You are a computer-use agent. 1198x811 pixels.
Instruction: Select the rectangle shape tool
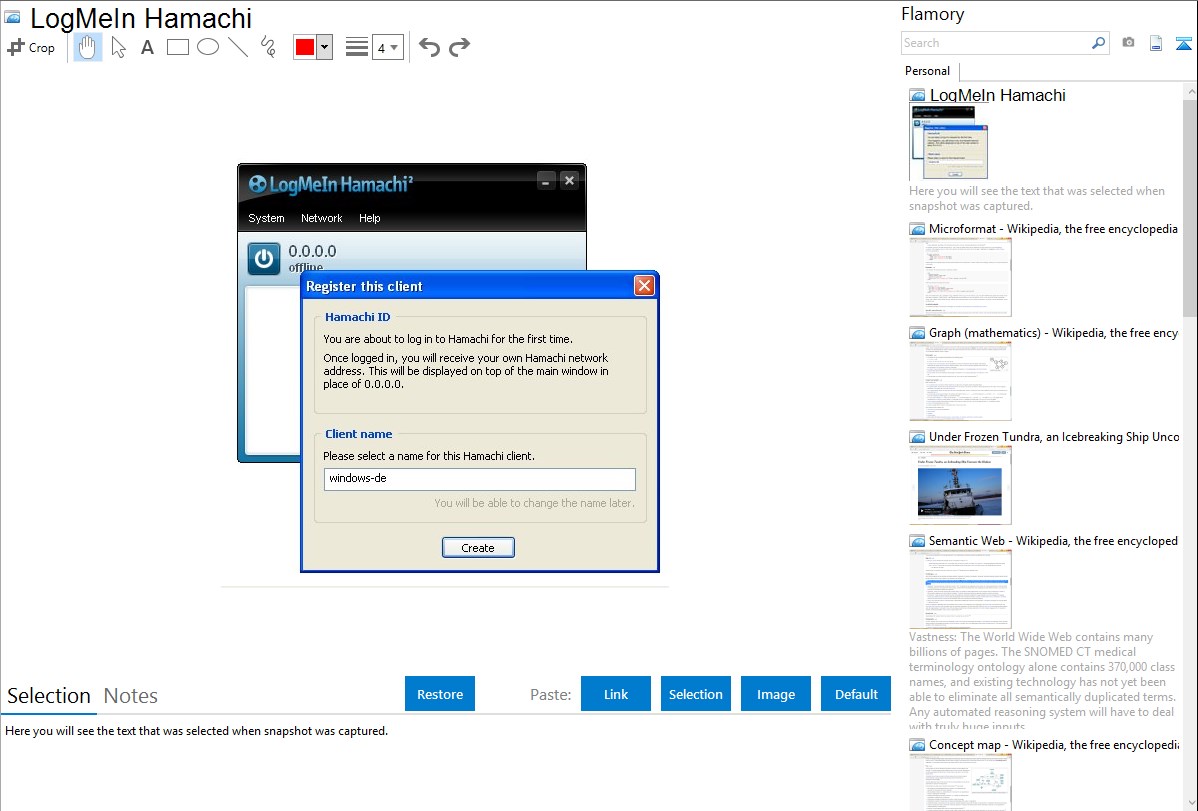point(177,47)
